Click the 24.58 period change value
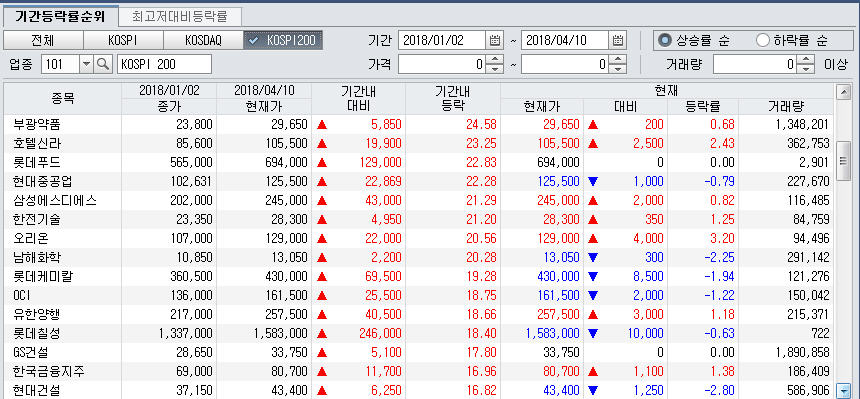The image size is (860, 399). pyautogui.click(x=481, y=125)
